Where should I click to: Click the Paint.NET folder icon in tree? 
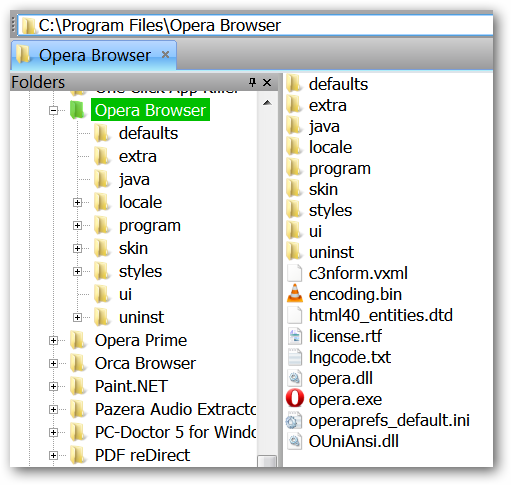coord(78,386)
